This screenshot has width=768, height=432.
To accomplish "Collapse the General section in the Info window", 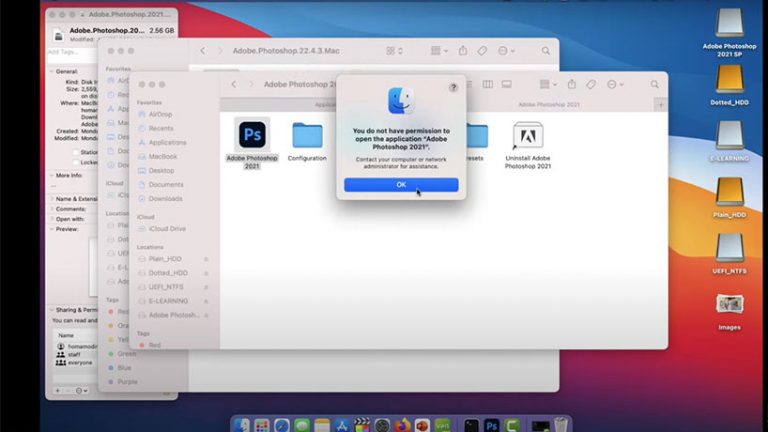I will (x=51, y=72).
